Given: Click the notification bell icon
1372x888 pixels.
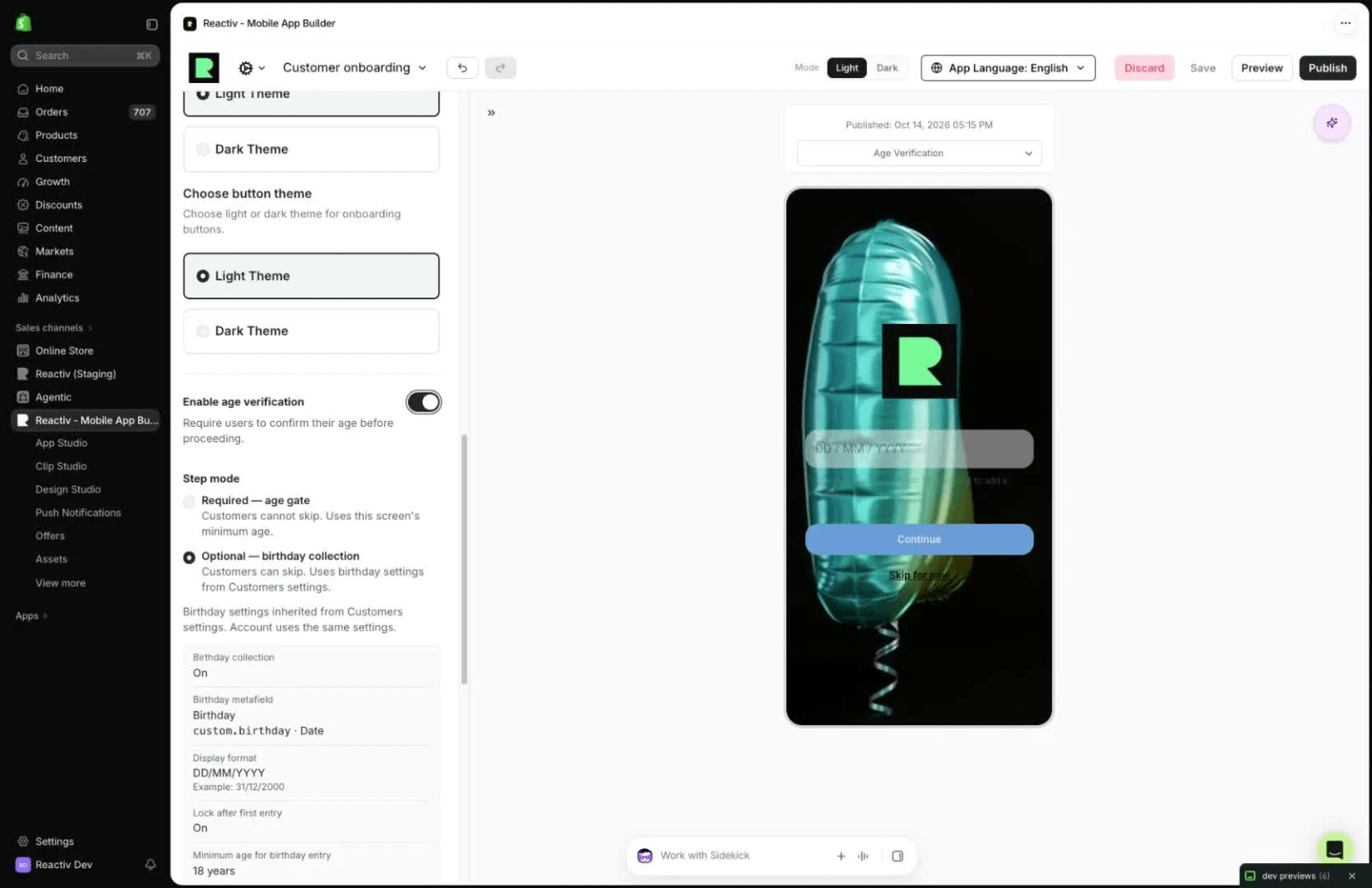Looking at the screenshot, I should click(x=150, y=864).
